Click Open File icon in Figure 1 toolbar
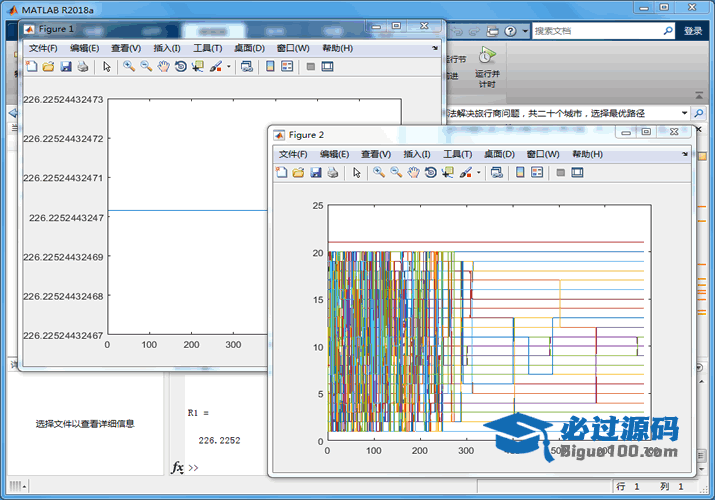Viewport: 715px width, 500px height. (x=48, y=67)
